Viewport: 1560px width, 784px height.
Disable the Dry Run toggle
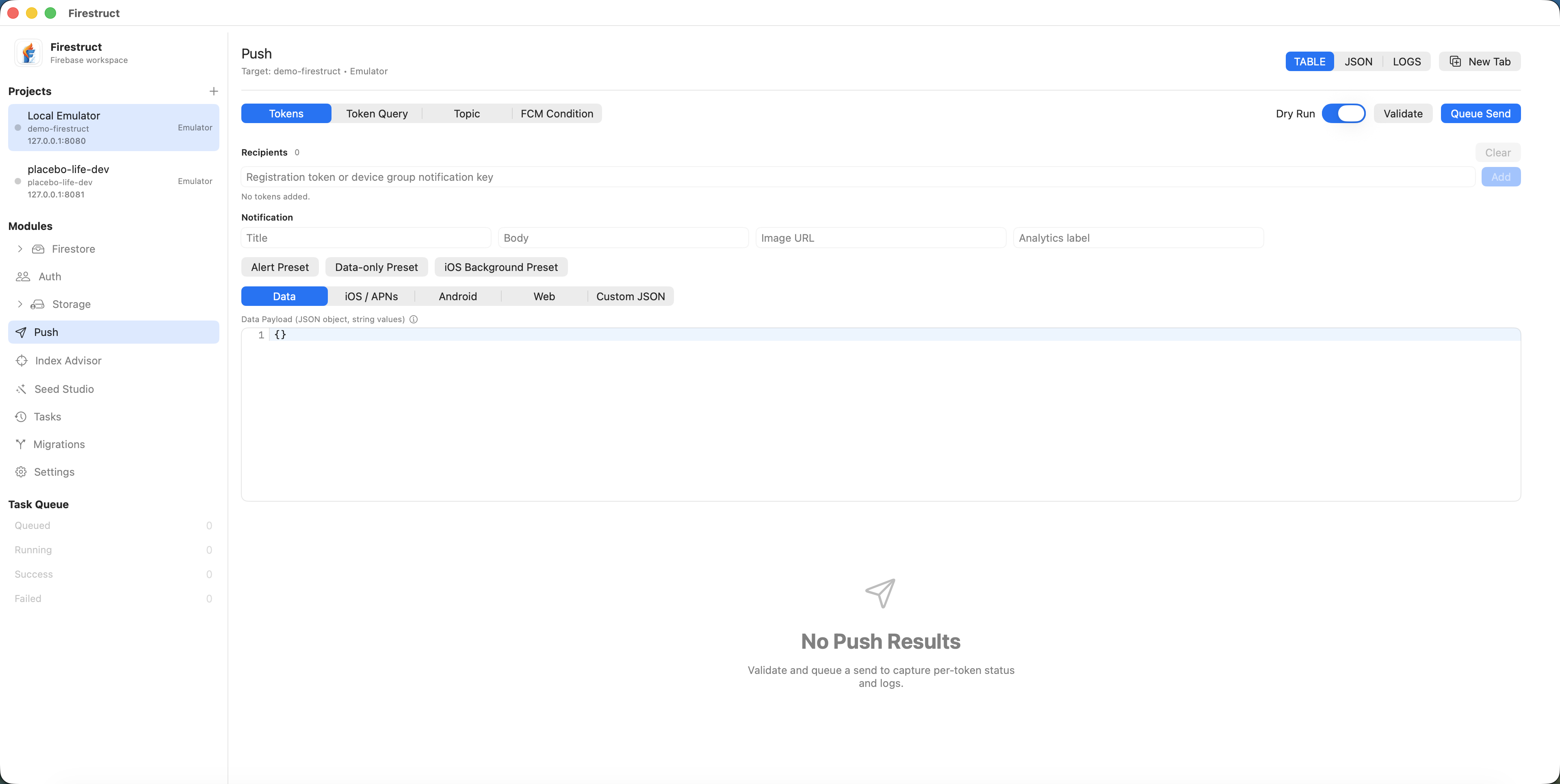[x=1344, y=113]
